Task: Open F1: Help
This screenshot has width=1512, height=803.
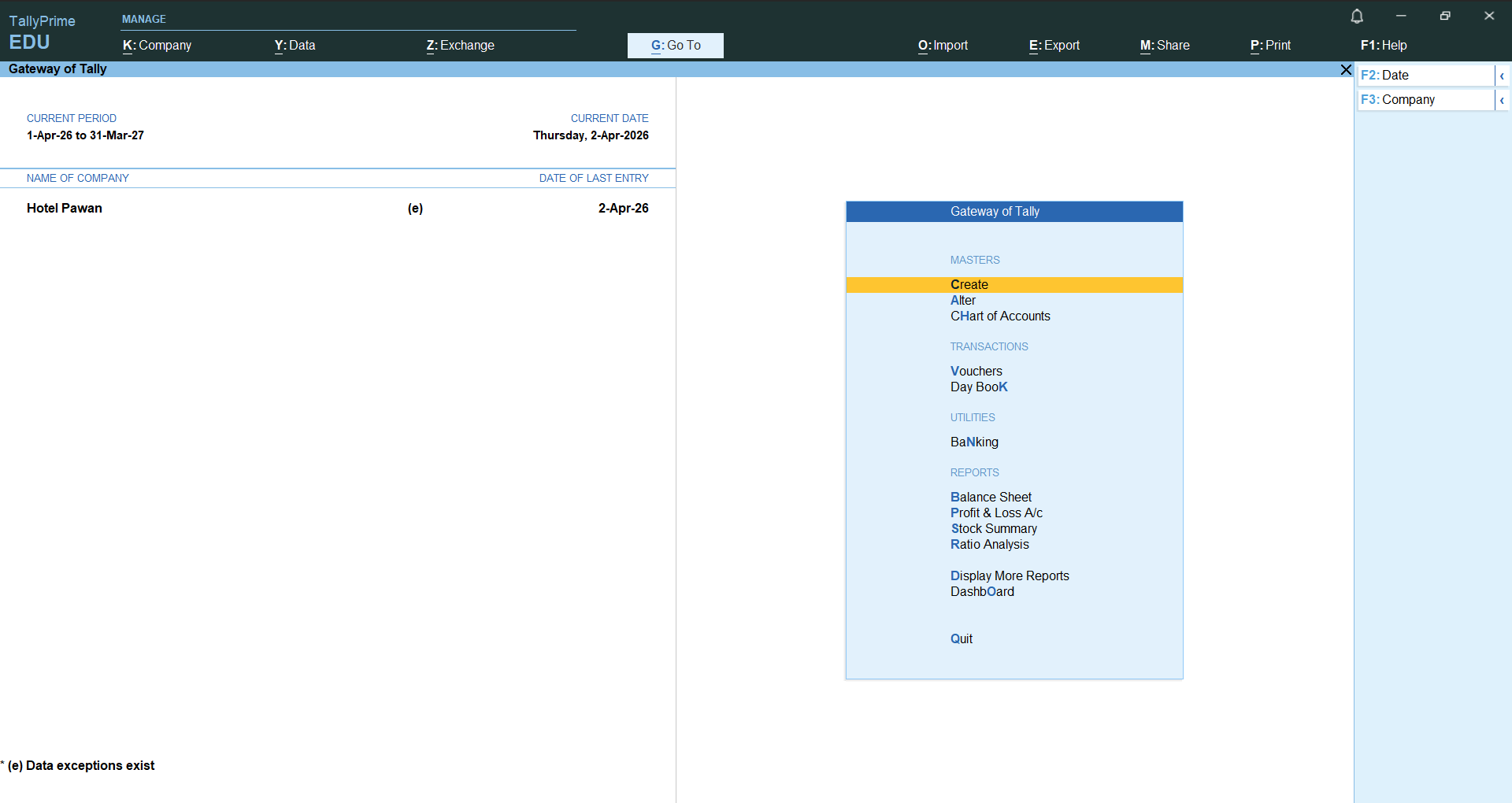Action: pos(1384,46)
